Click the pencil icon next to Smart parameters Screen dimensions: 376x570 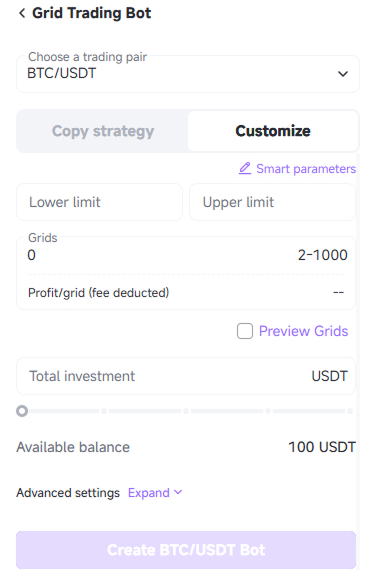245,169
